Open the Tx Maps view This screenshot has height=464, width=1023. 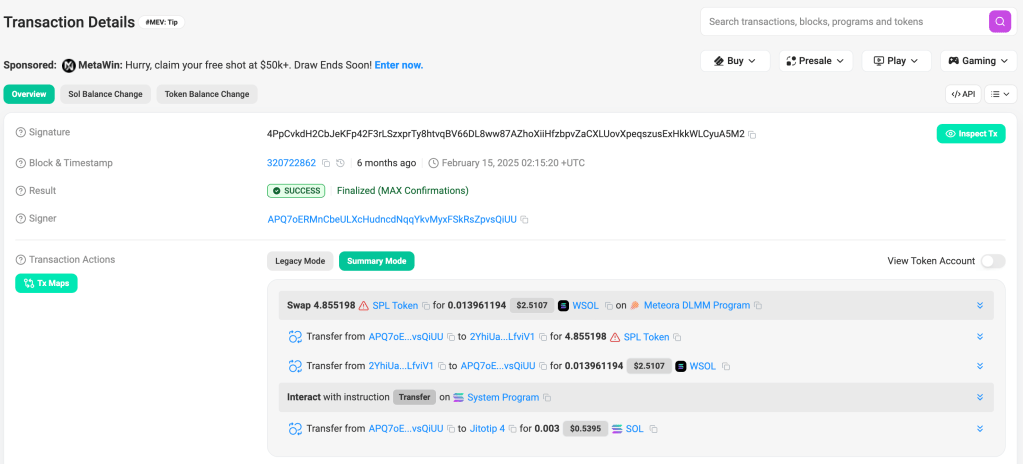click(46, 283)
